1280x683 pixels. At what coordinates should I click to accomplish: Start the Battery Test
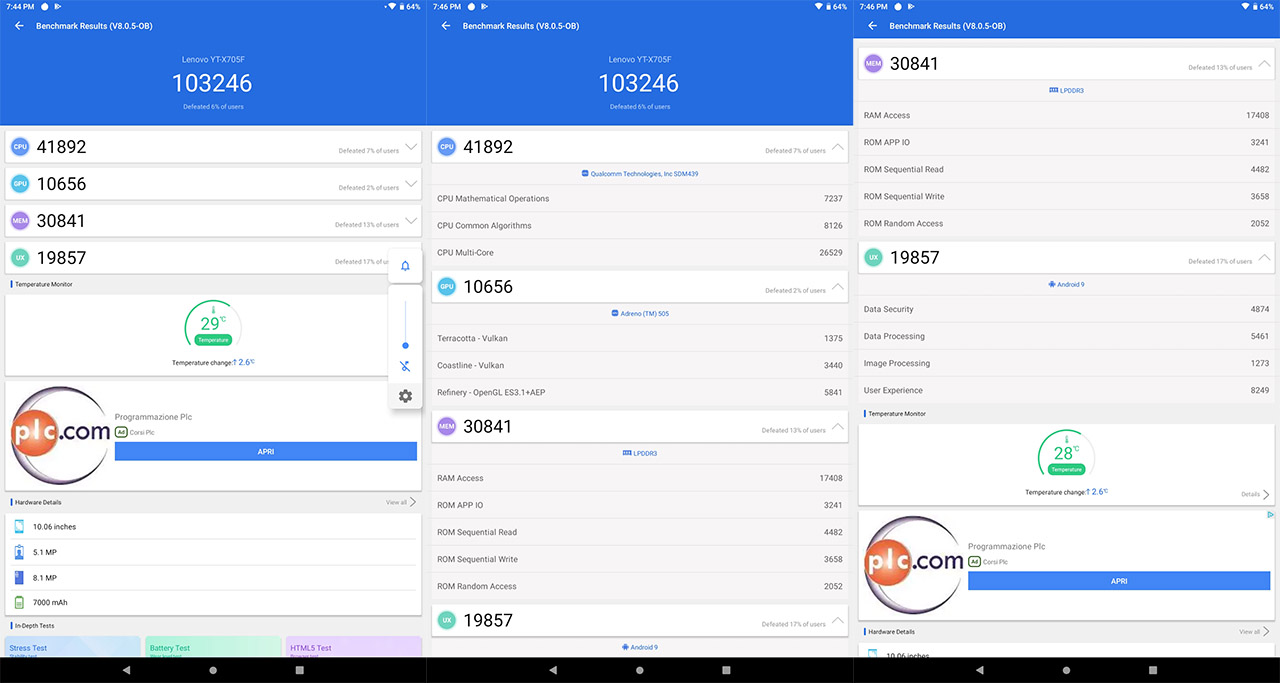click(x=213, y=646)
